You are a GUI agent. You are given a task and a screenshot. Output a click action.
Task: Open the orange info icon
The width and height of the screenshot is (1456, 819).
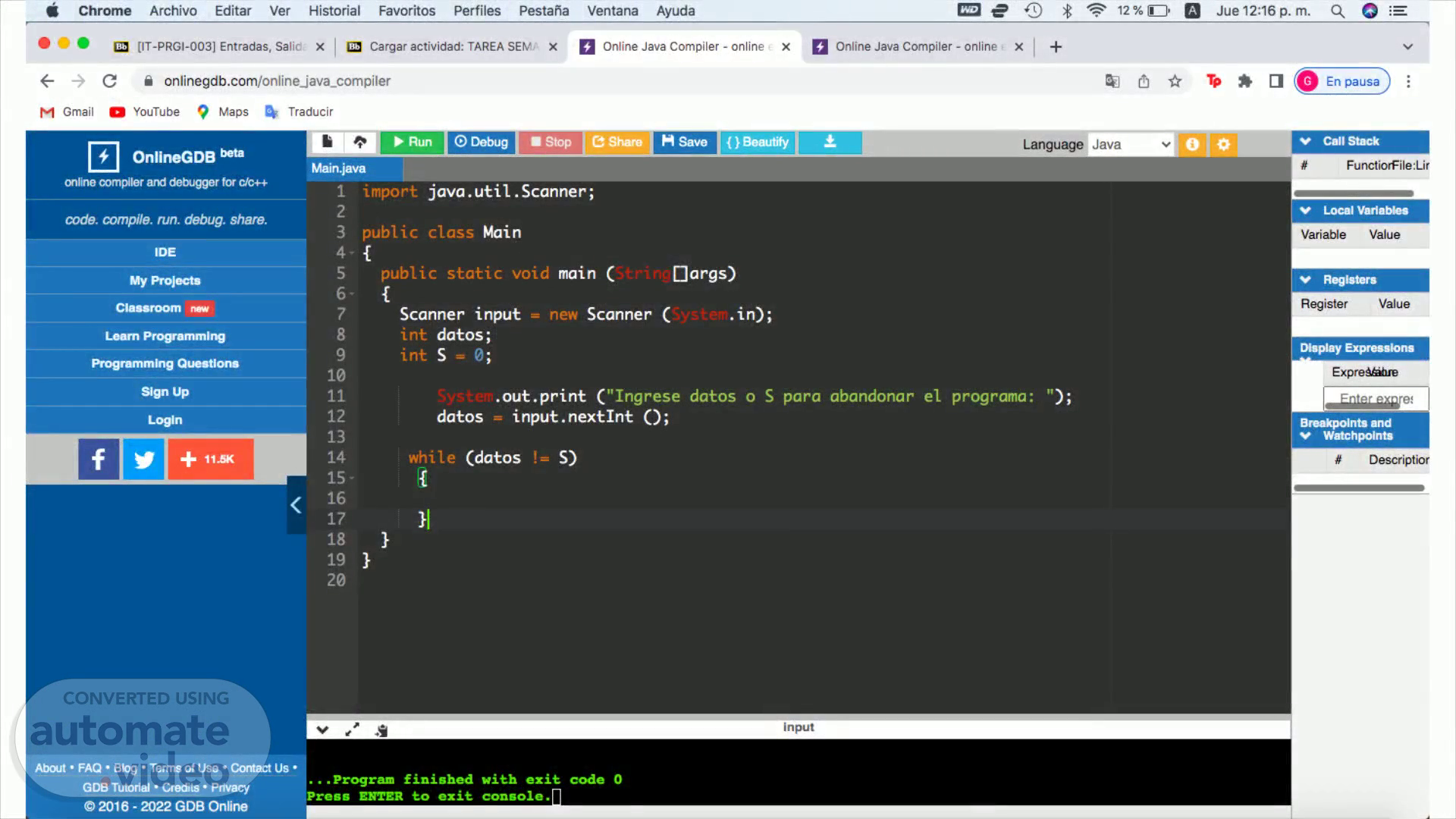1192,144
